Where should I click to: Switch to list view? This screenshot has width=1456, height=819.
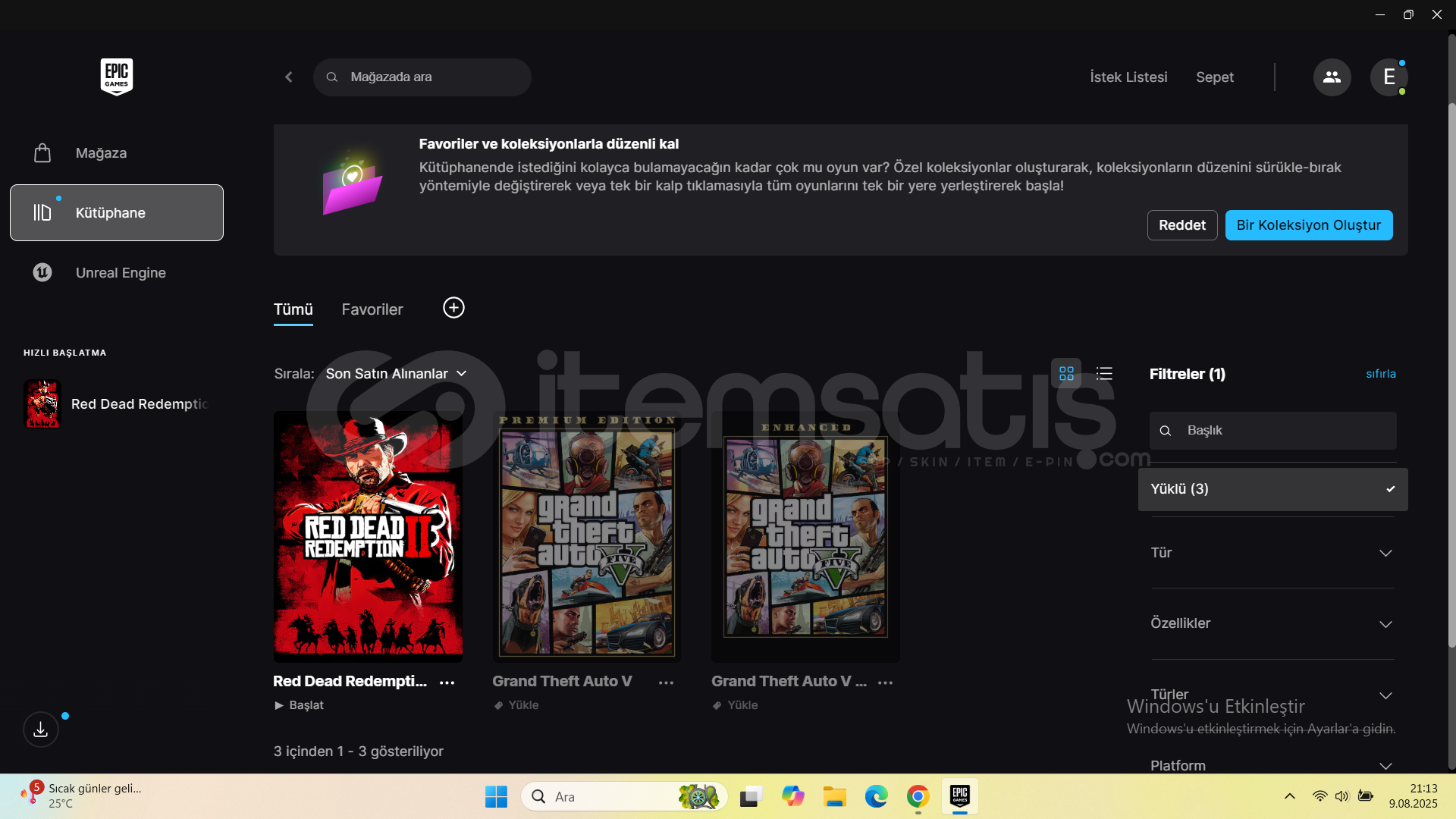pos(1104,373)
